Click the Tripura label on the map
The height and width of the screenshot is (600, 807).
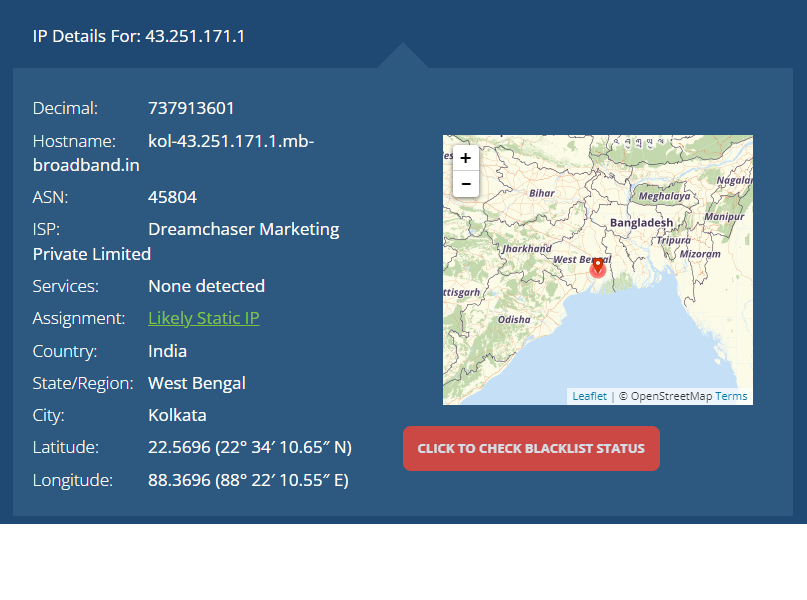(x=674, y=240)
